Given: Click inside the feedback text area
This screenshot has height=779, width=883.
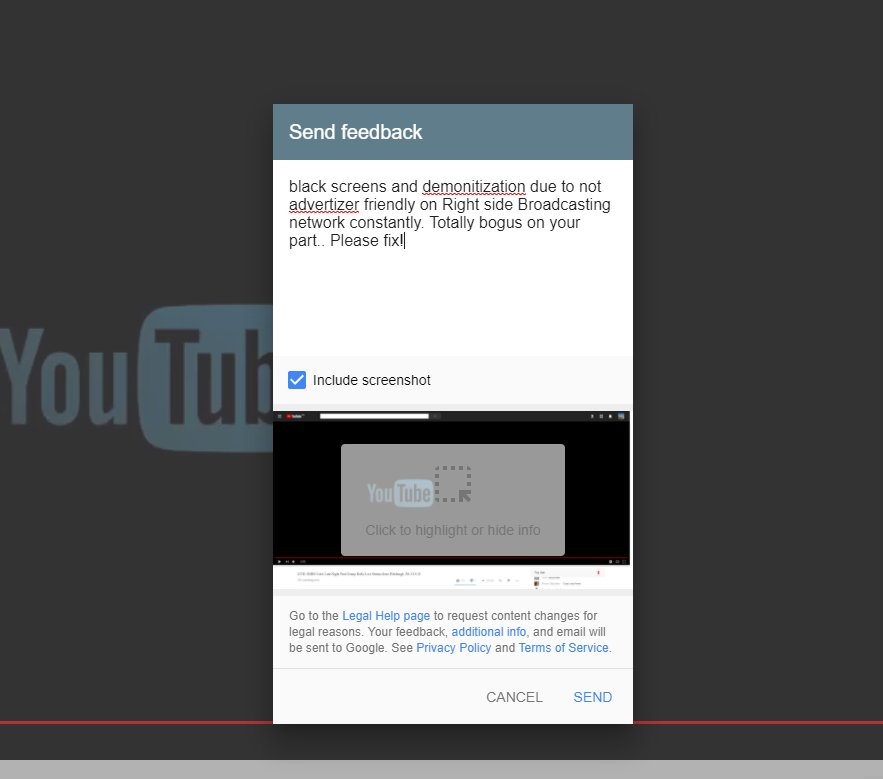Looking at the screenshot, I should (452, 258).
